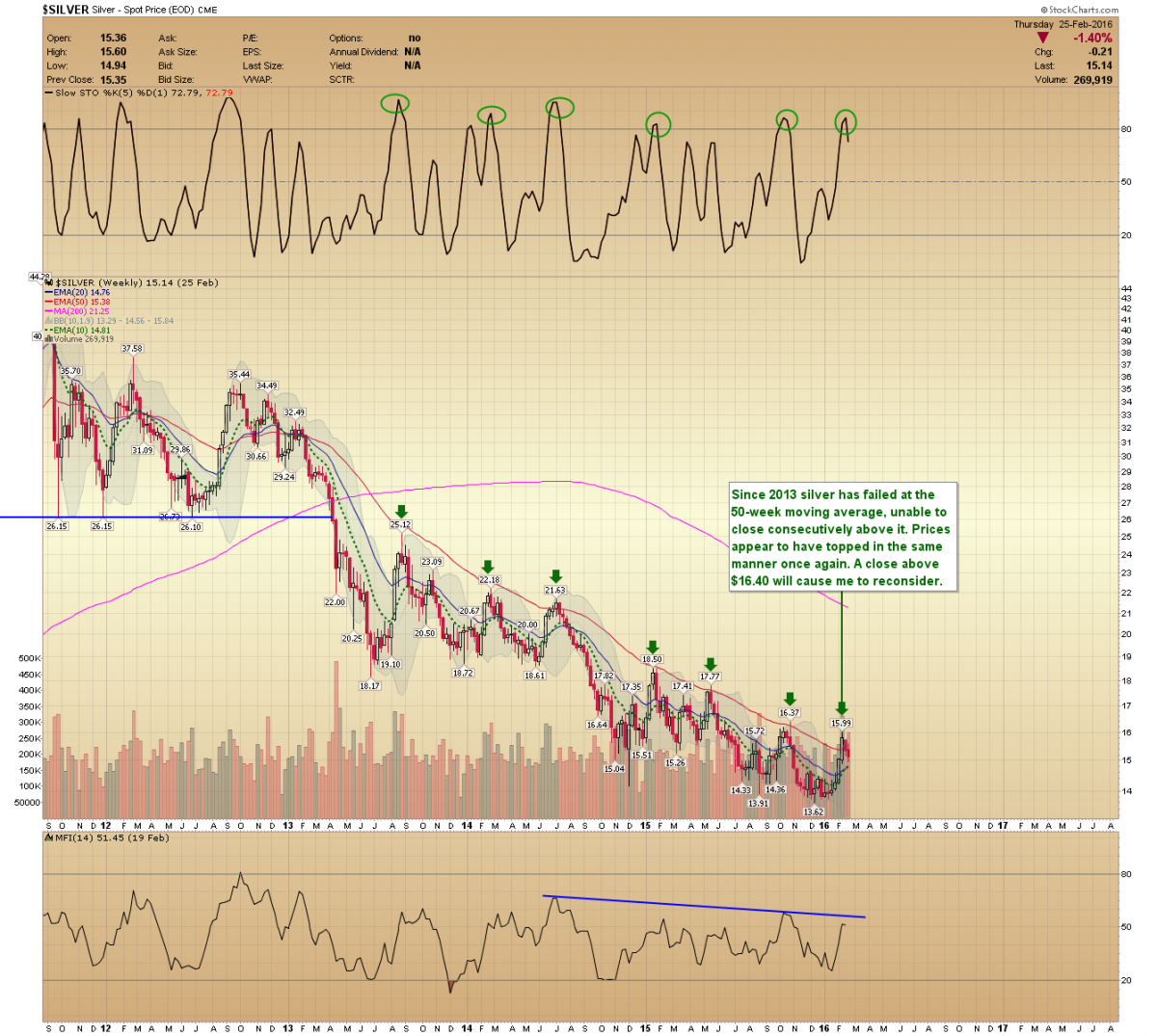Viewport: 1157px width, 1036px height.
Task: Click the $SILVER ticker symbol in the header
Action: (x=66, y=10)
